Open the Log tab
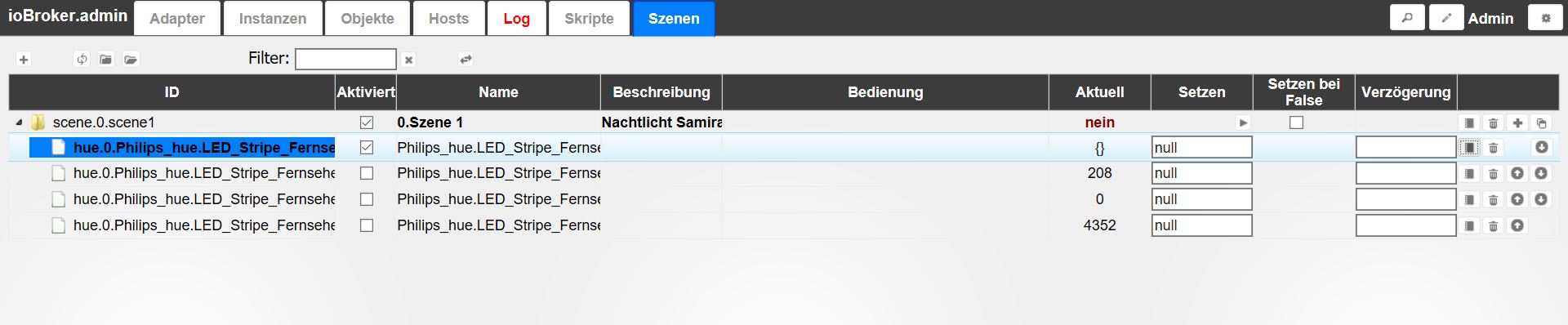The height and width of the screenshot is (325, 1568). [x=516, y=19]
